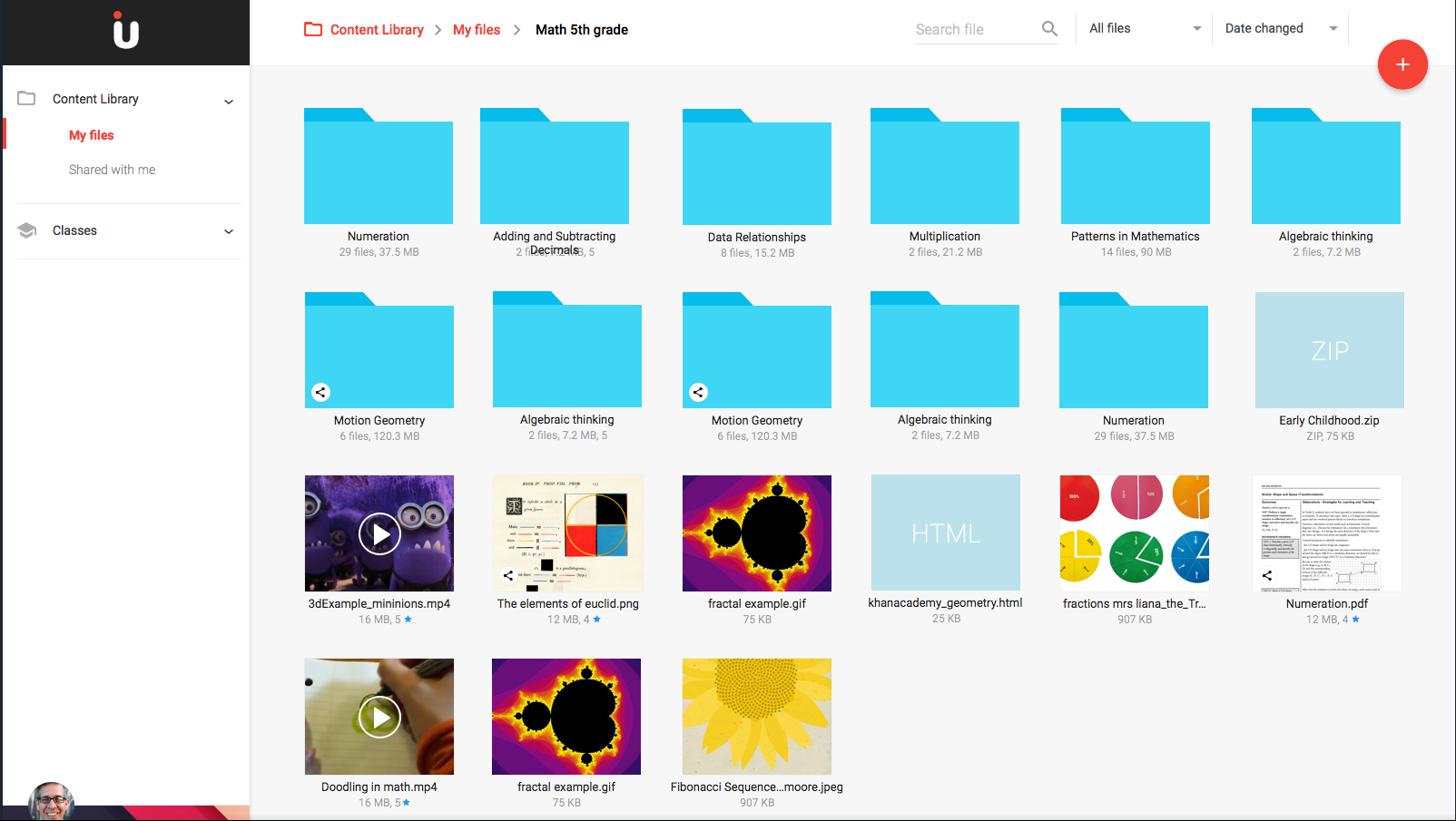1456x821 pixels.
Task: Click the Early Childhood.zip file name
Action: point(1329,420)
